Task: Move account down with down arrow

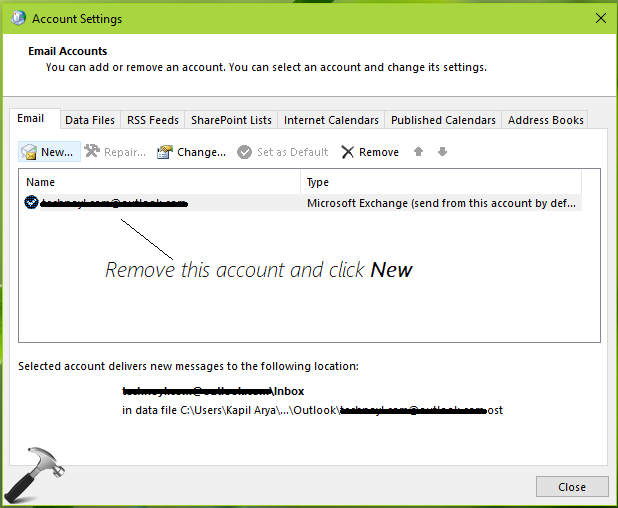Action: tap(442, 151)
